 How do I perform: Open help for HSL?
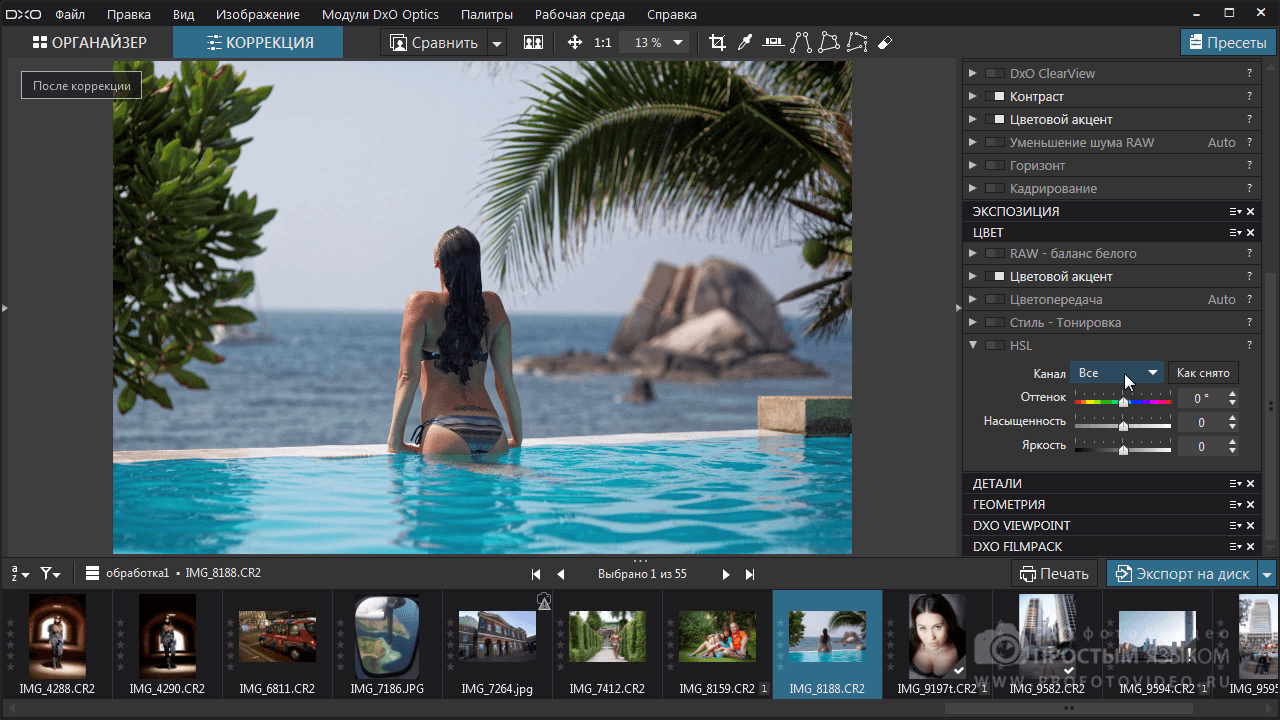click(1249, 345)
